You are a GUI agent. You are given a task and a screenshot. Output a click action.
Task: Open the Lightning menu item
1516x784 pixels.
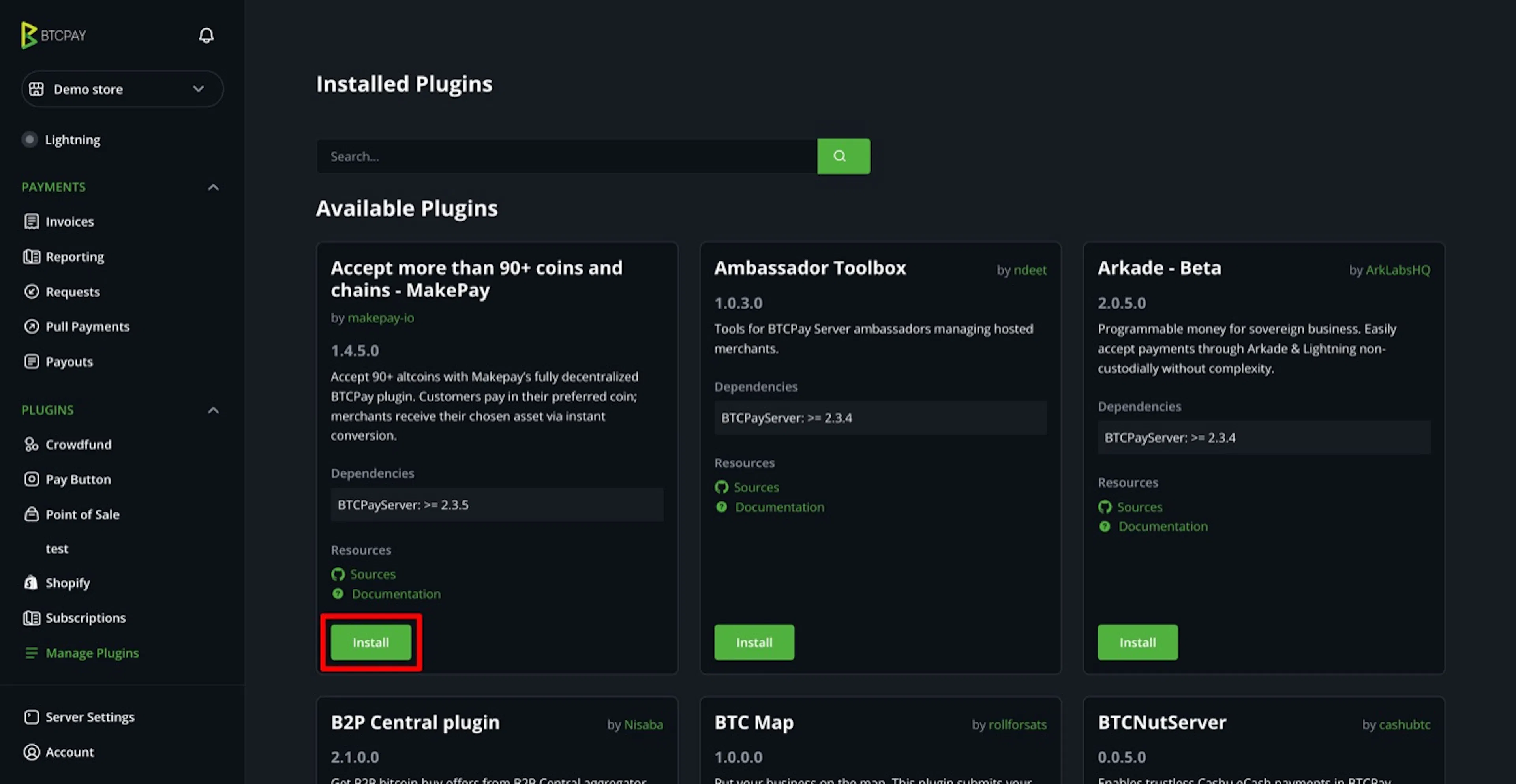point(72,139)
